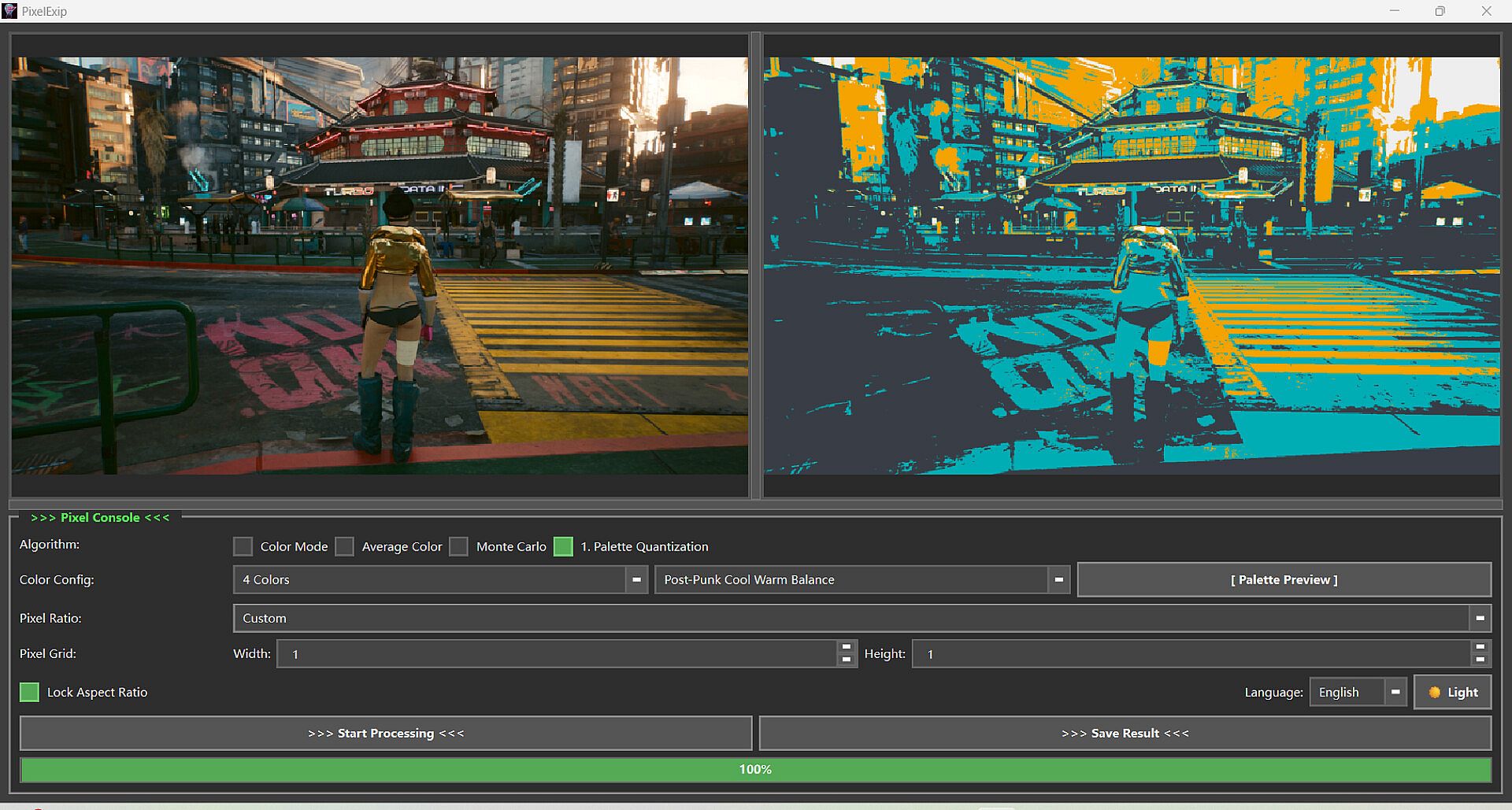
Task: Click the sun icon on Light button
Action: [1434, 693]
